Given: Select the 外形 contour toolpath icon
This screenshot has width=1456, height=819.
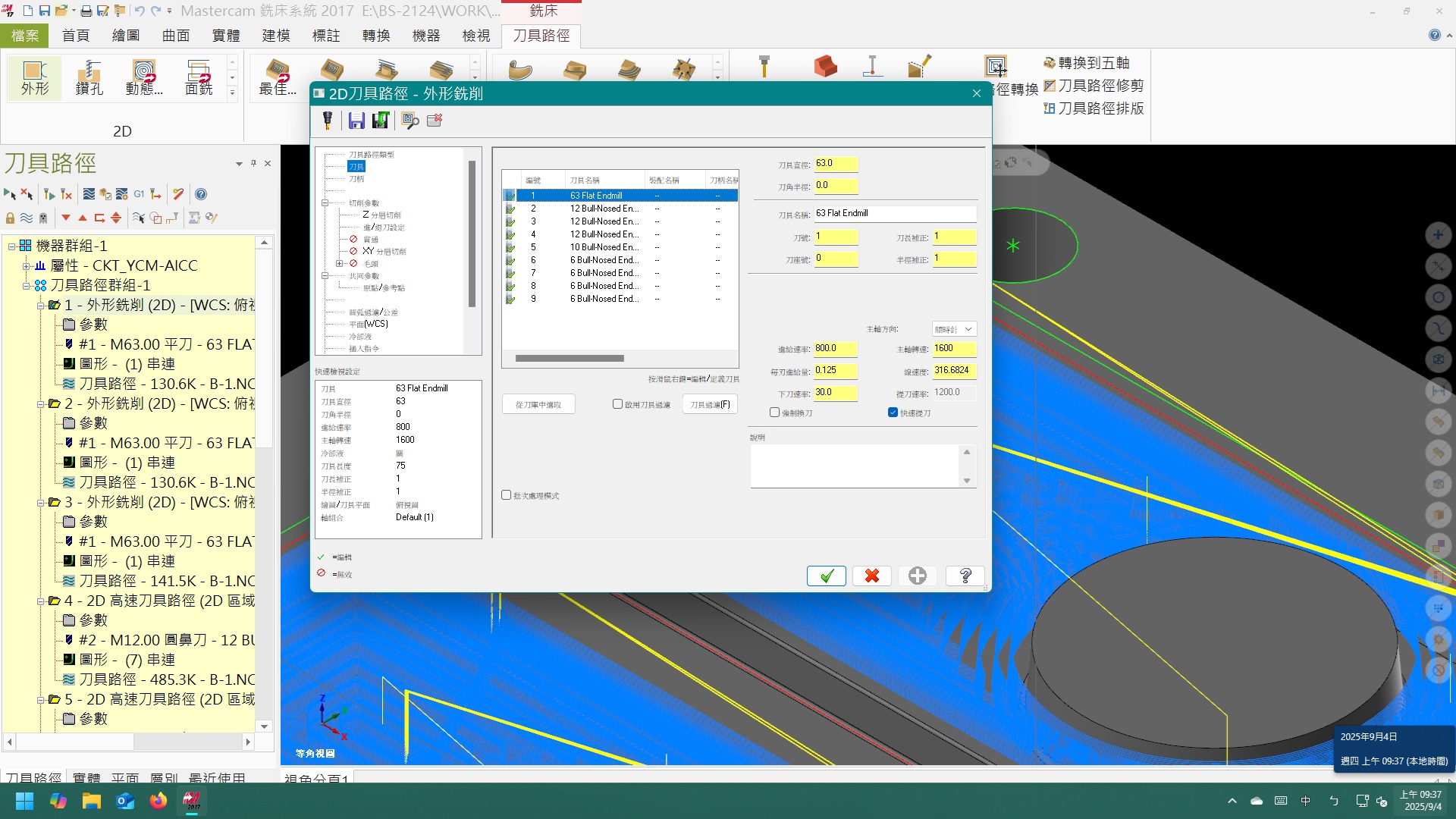Looking at the screenshot, I should point(35,77).
